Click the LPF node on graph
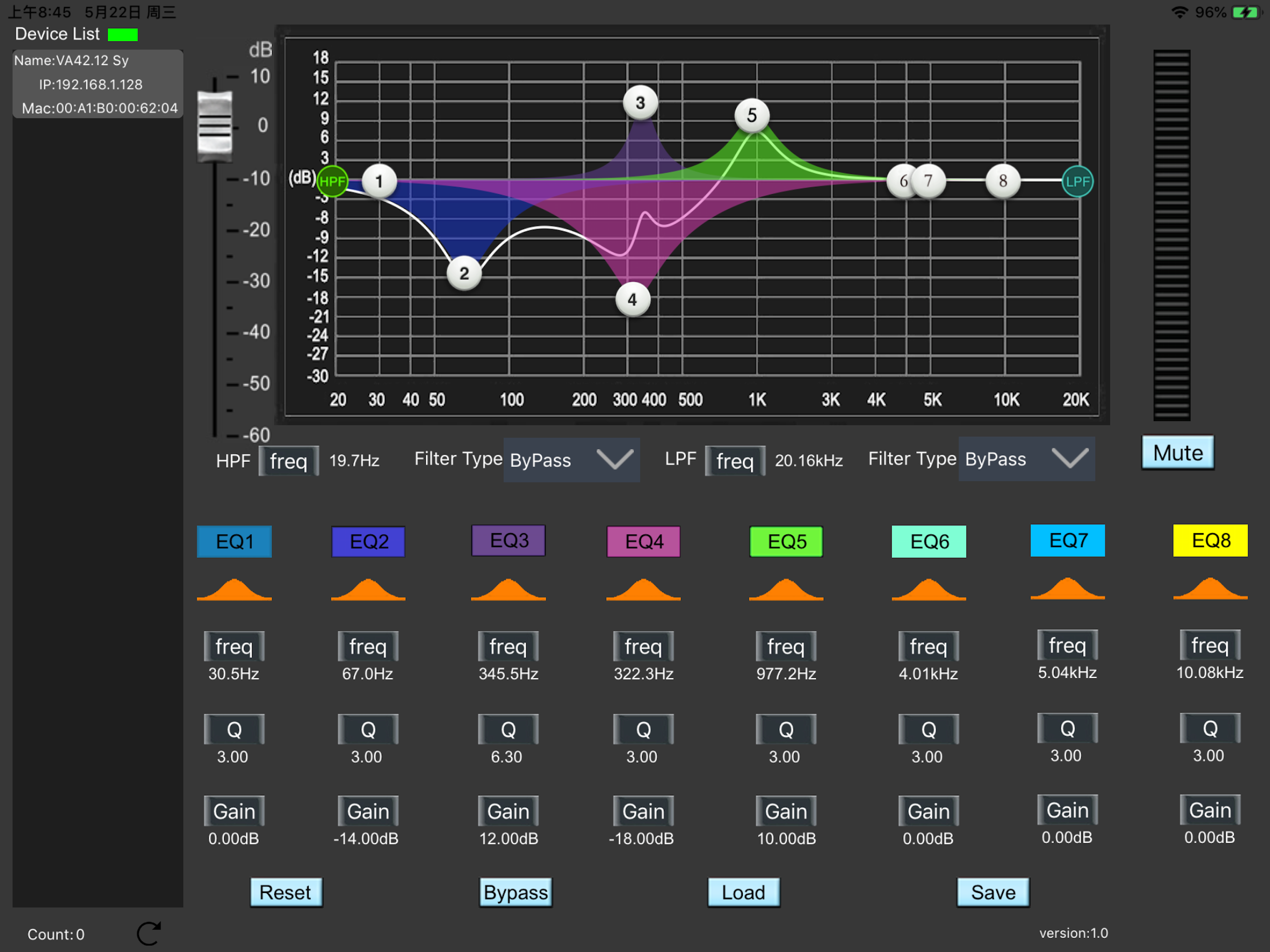This screenshot has width=1270, height=952. point(1077,181)
